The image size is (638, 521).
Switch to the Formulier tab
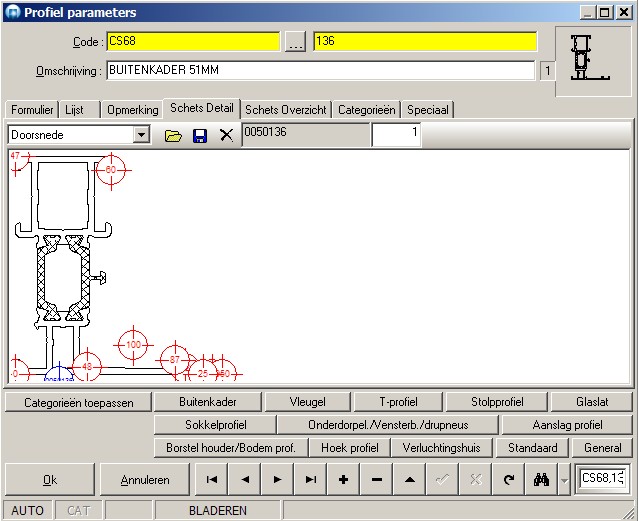click(32, 110)
